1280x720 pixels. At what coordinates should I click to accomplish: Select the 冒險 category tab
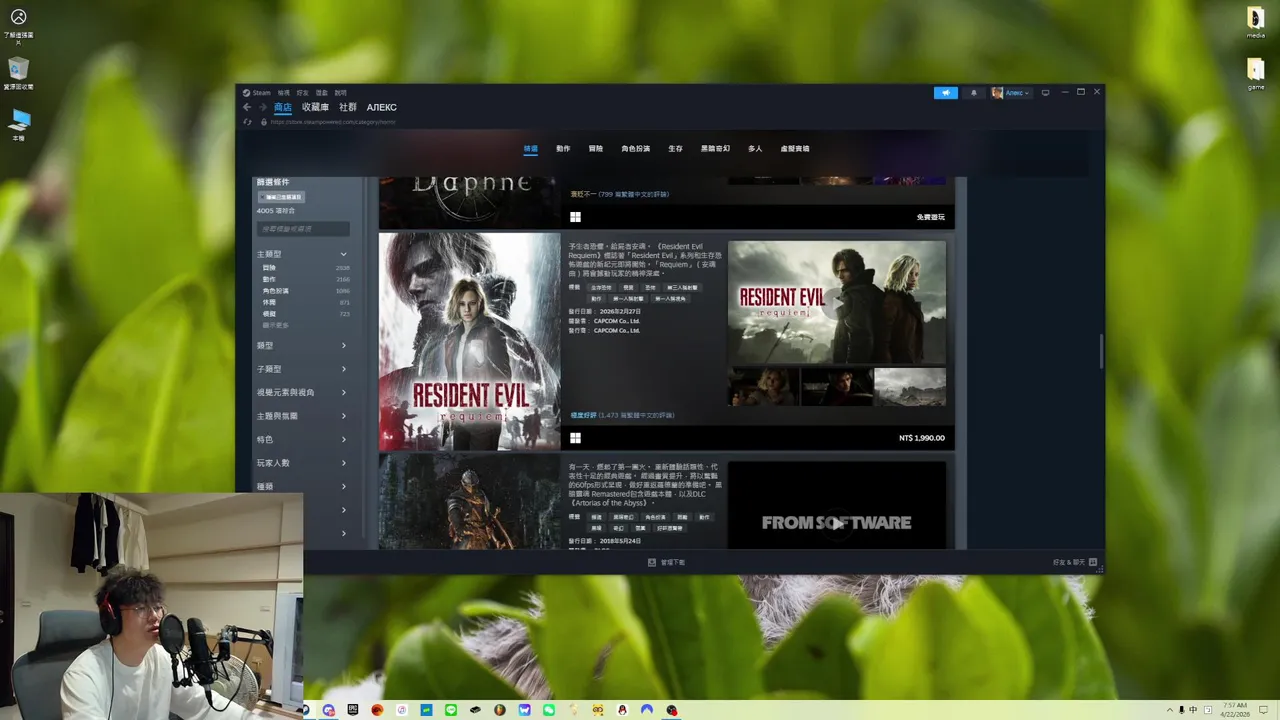pos(596,148)
